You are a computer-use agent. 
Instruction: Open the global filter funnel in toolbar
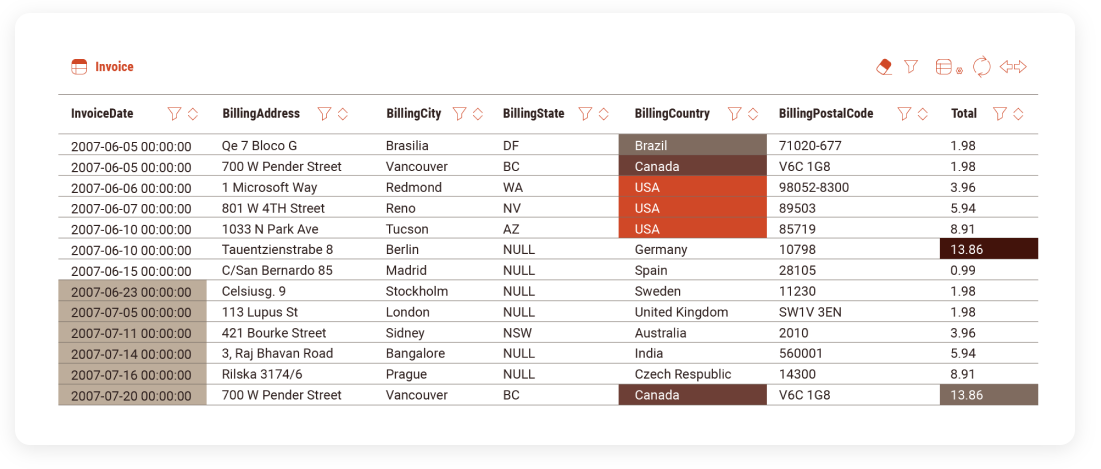911,66
